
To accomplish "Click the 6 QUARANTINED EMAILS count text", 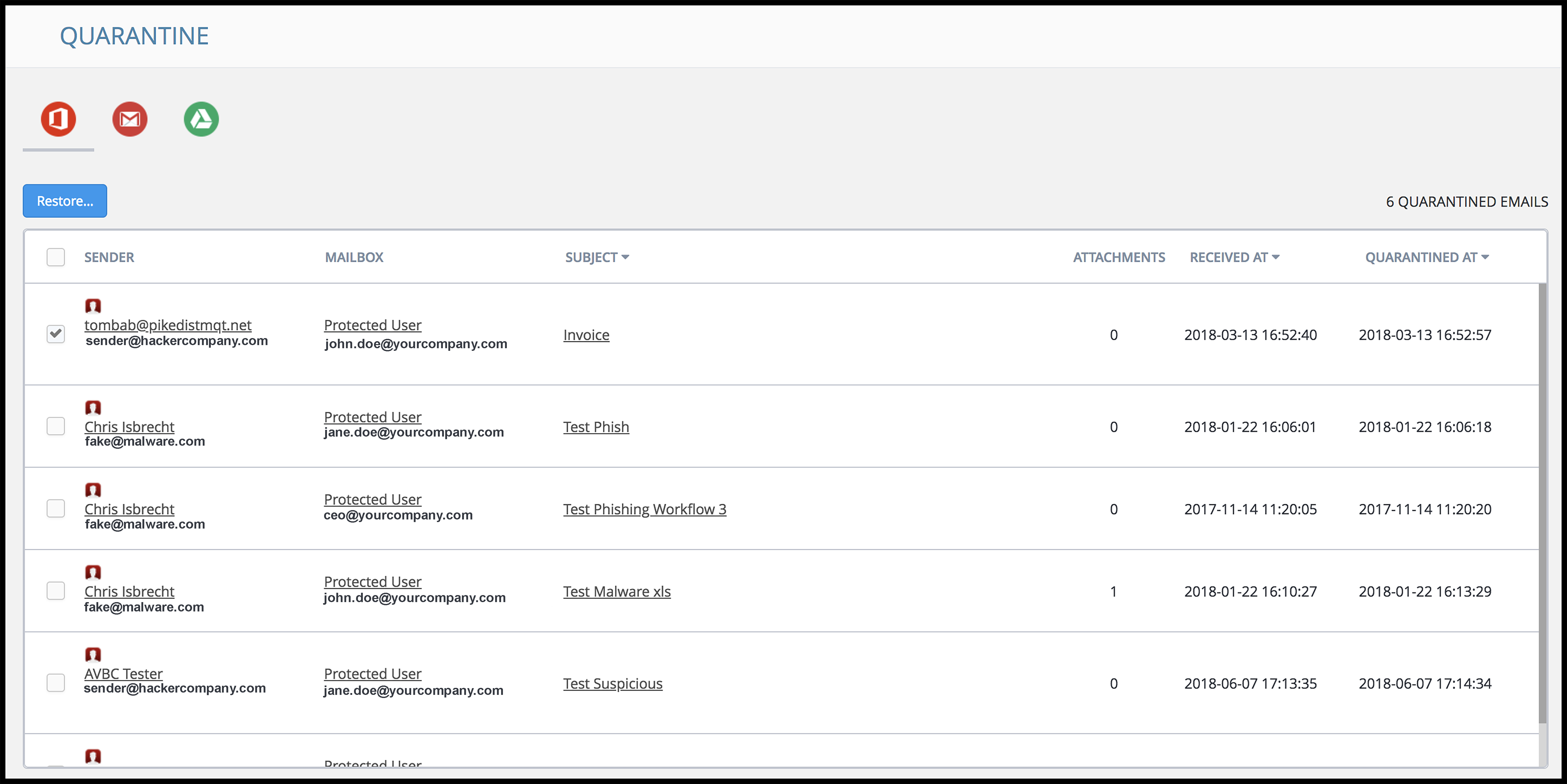I will point(1467,201).
